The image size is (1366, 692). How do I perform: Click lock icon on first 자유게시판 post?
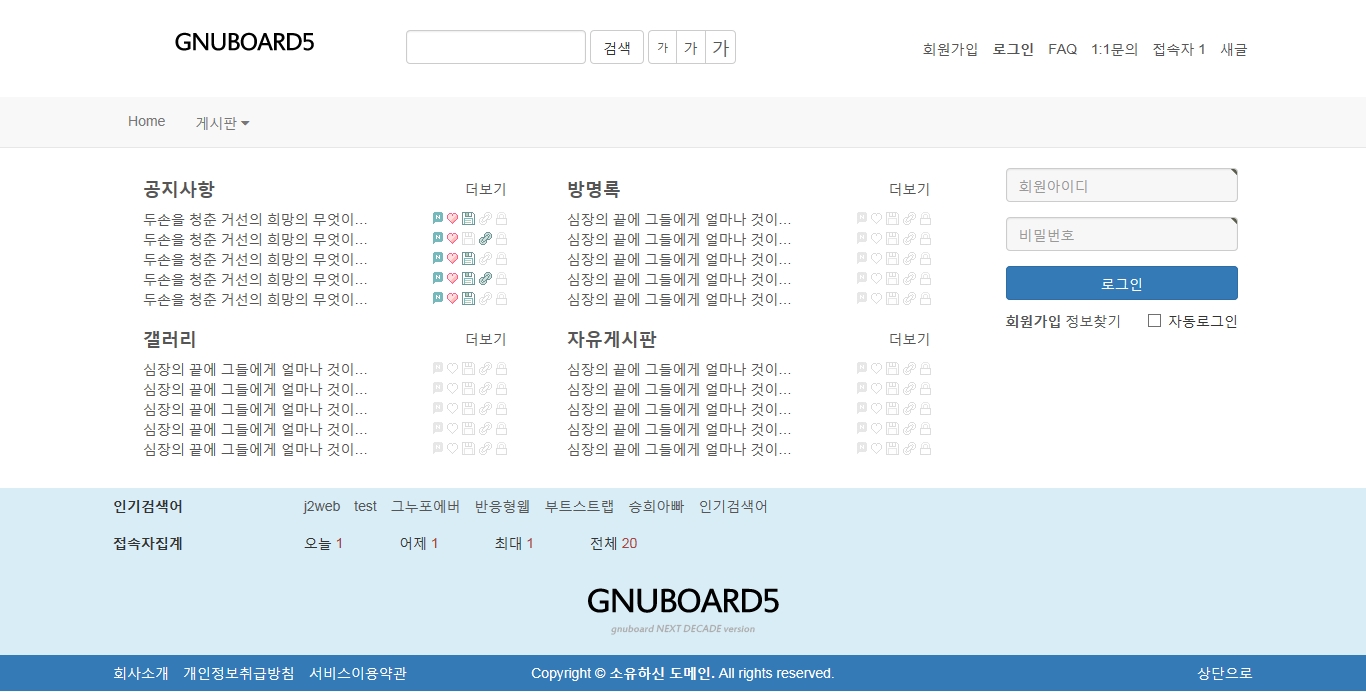(x=925, y=368)
